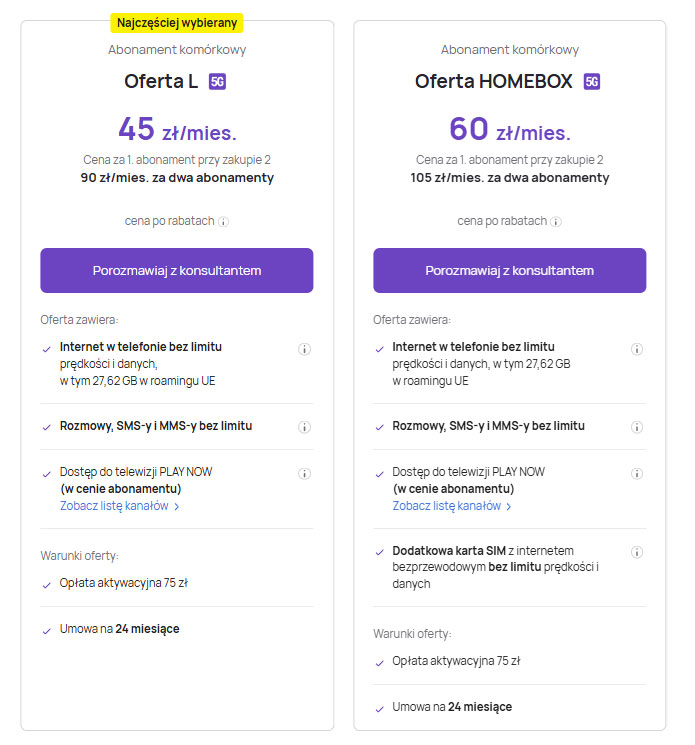Click info icon beside Oferta L cena po rabatach
This screenshot has width=695, height=745.
(x=223, y=222)
